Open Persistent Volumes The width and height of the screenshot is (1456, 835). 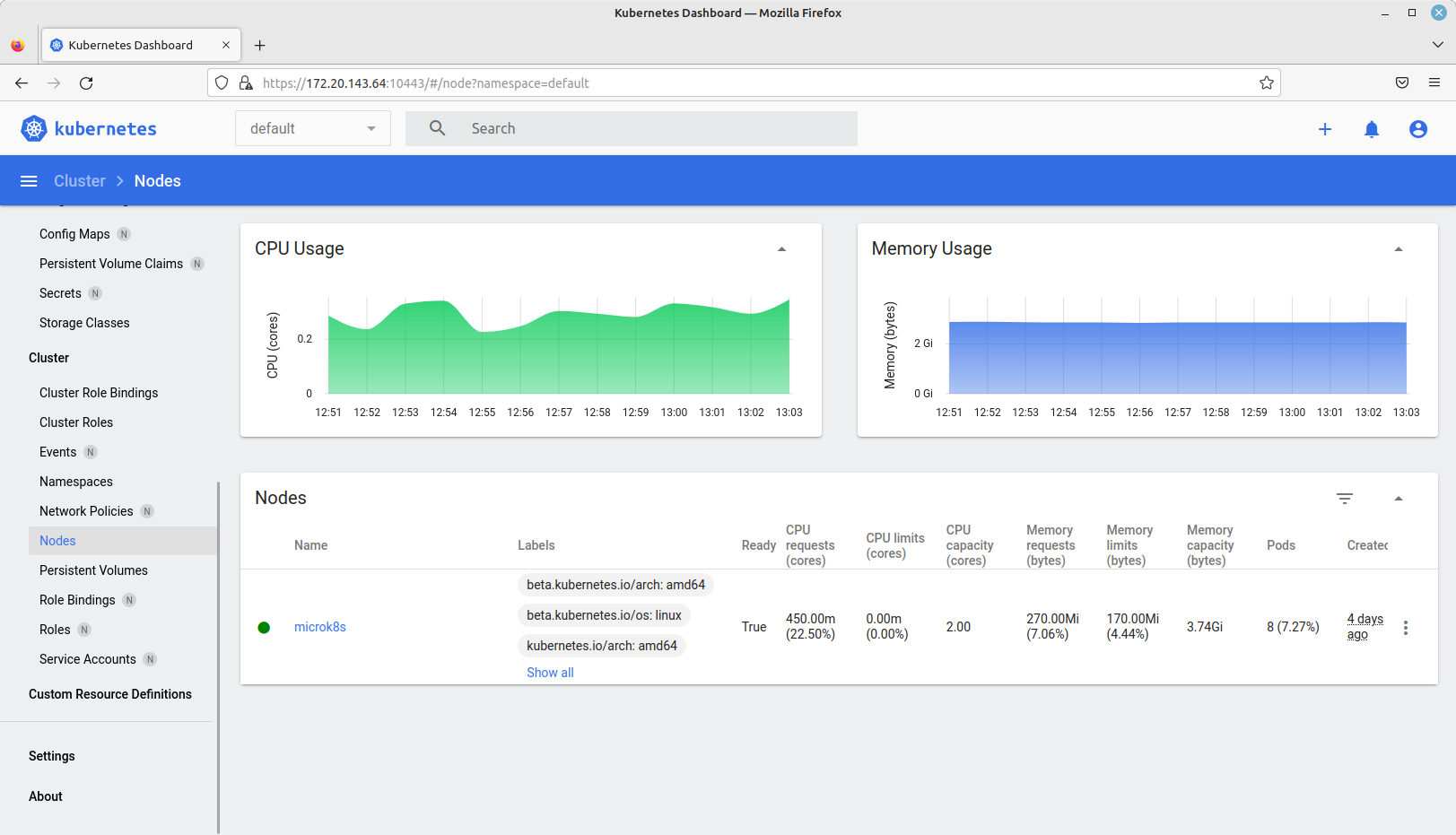93,570
